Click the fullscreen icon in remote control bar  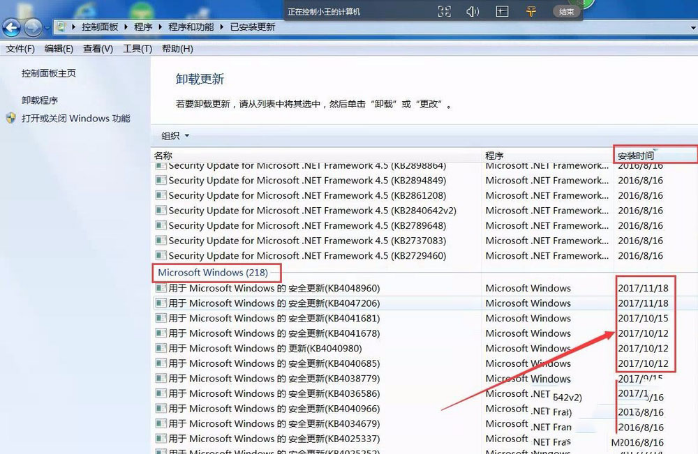click(444, 12)
